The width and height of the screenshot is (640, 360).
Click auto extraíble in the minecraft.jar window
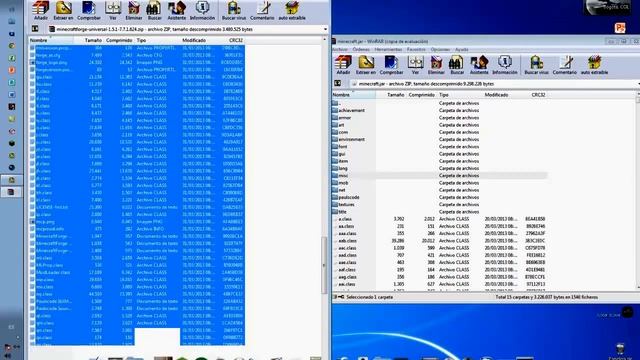click(594, 65)
